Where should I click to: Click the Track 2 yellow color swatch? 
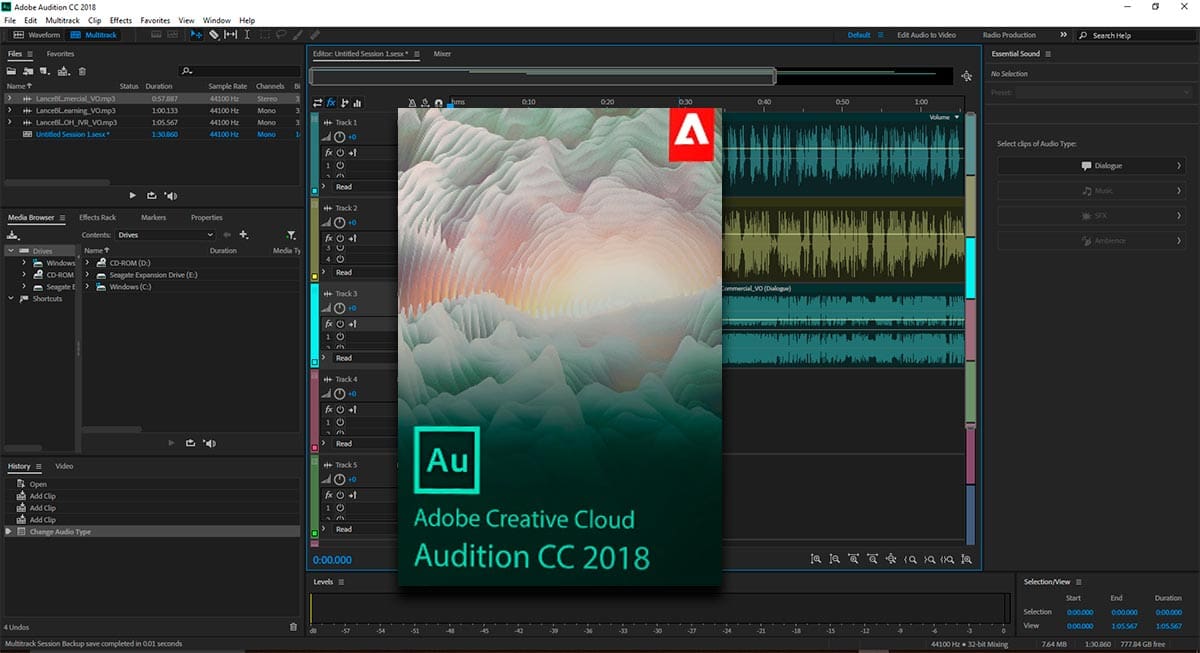point(315,277)
